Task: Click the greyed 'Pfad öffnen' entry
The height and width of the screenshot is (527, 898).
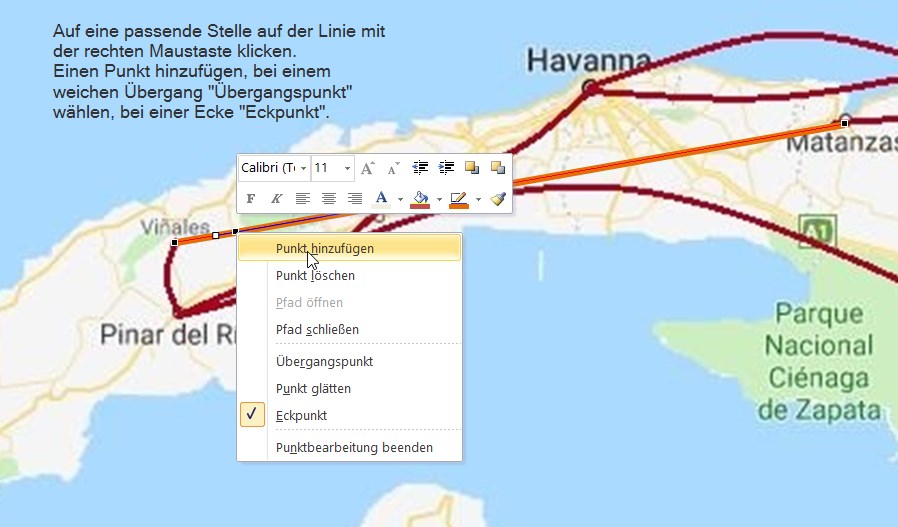Action: click(349, 302)
